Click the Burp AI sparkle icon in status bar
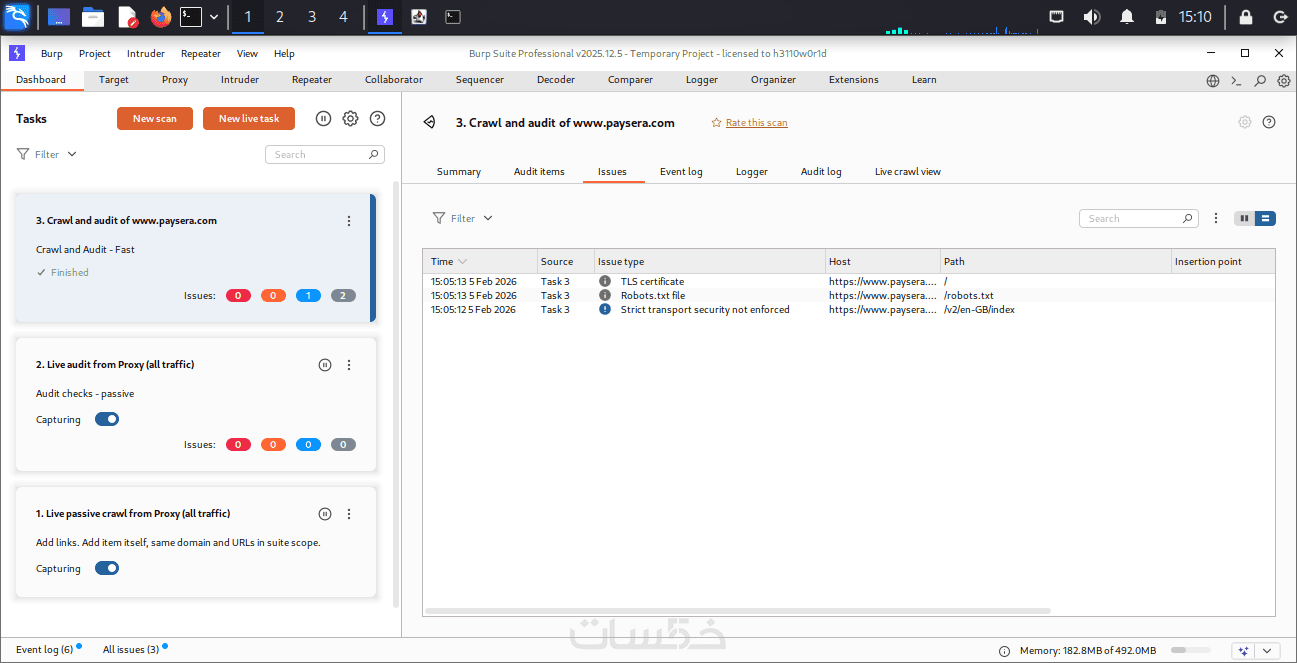 pos(1244,650)
